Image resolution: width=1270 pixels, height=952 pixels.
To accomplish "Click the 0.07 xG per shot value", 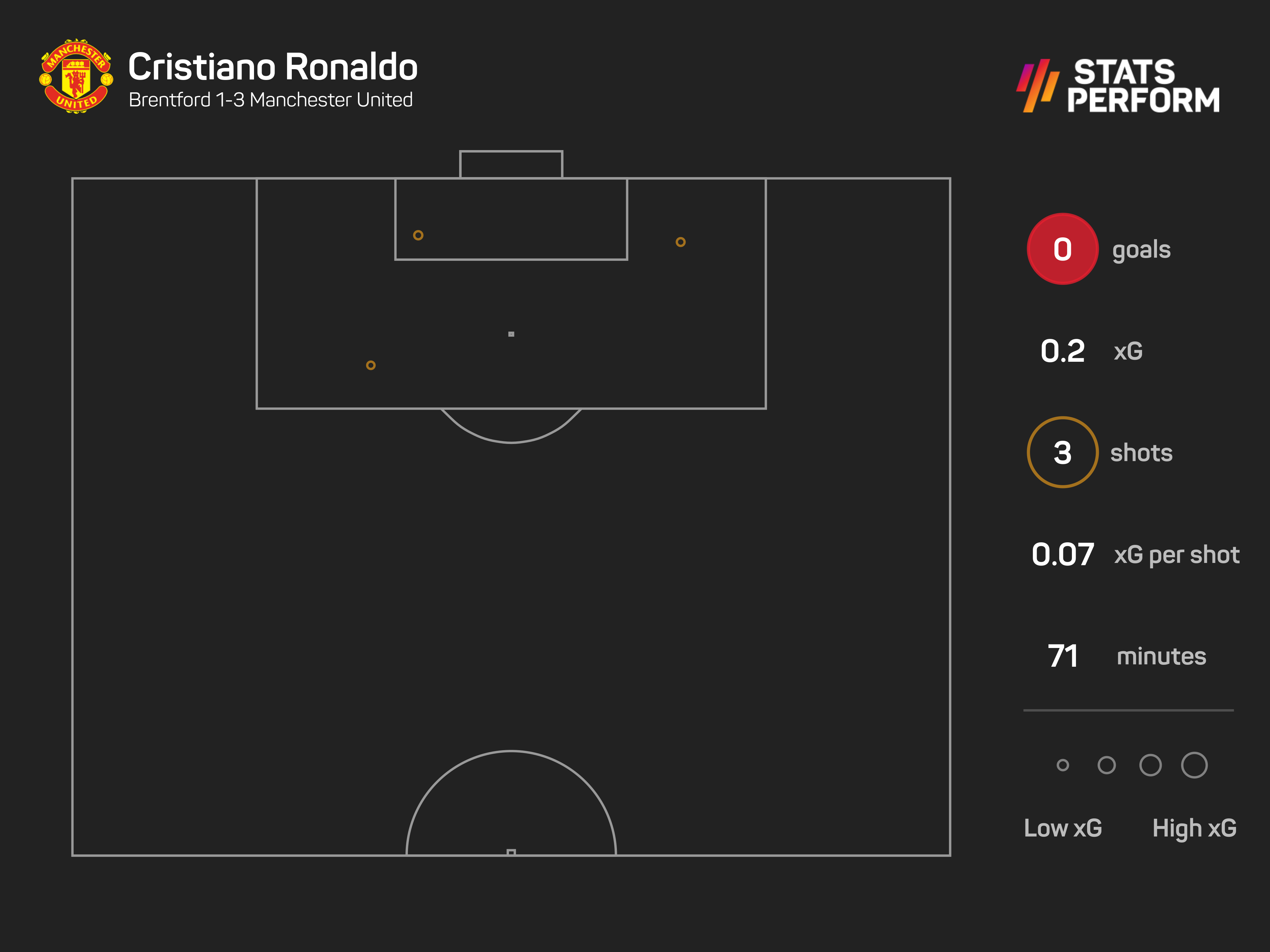I will coord(1062,554).
